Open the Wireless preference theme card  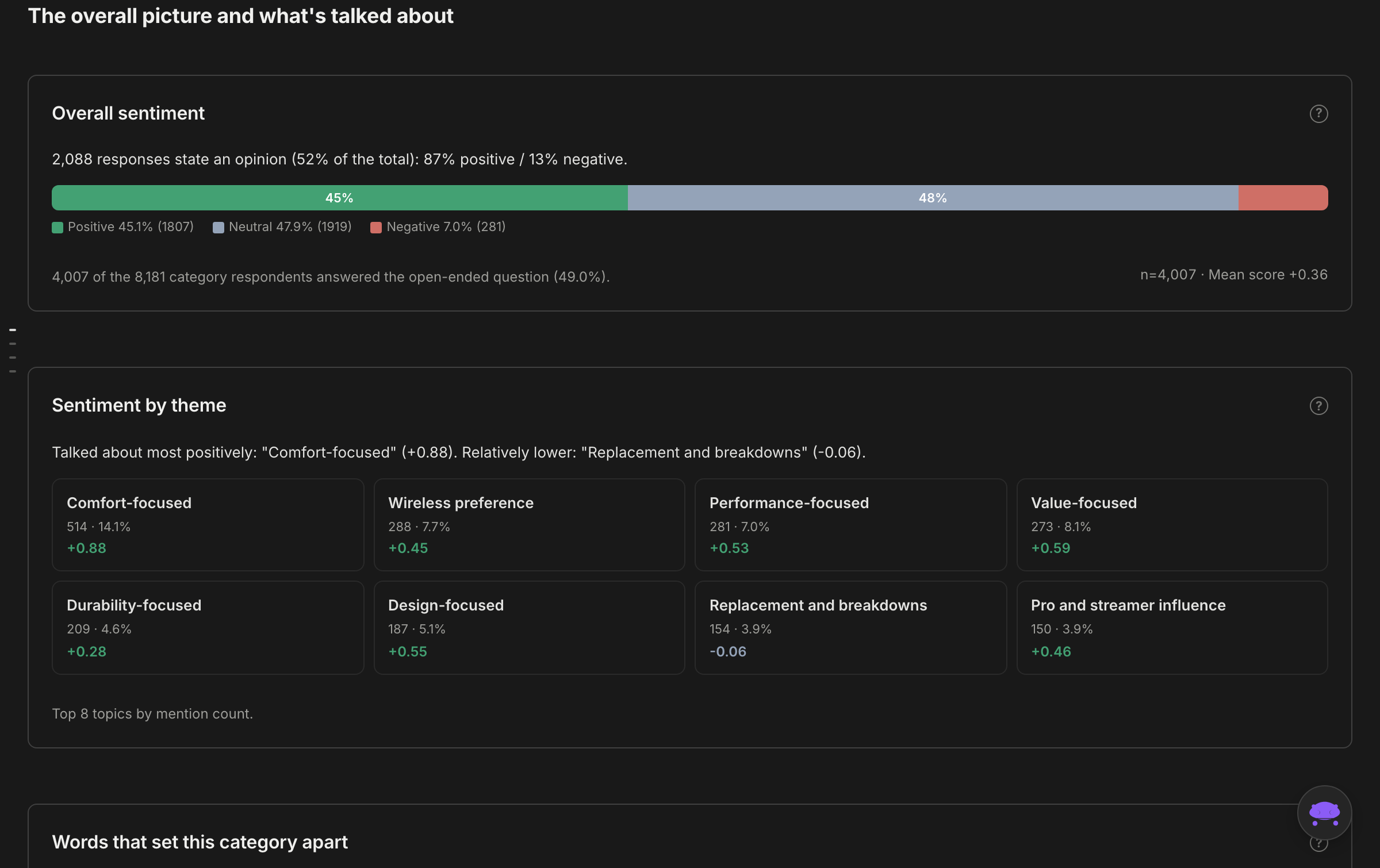pos(529,525)
